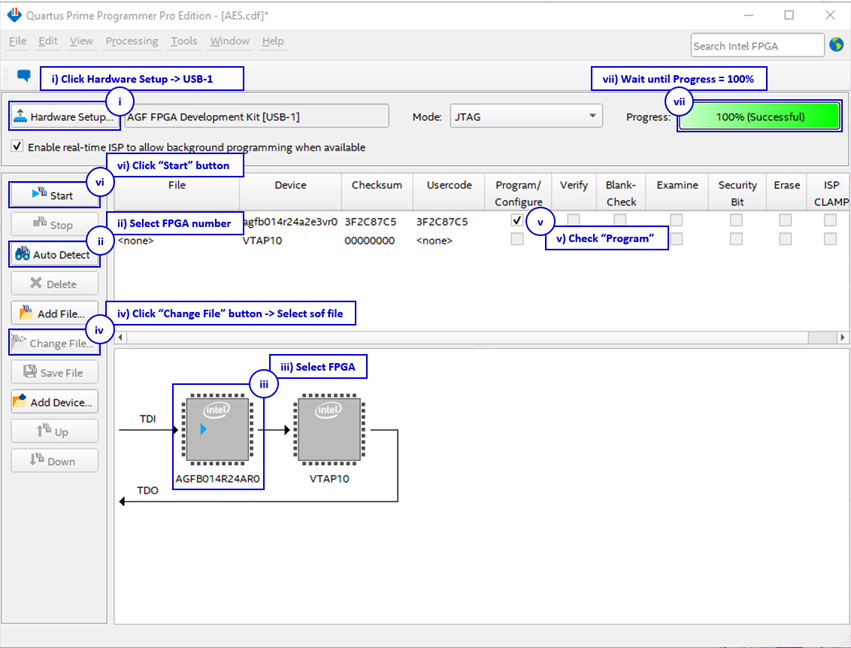Run Auto Detect for devices
The image size is (851, 648).
55,255
